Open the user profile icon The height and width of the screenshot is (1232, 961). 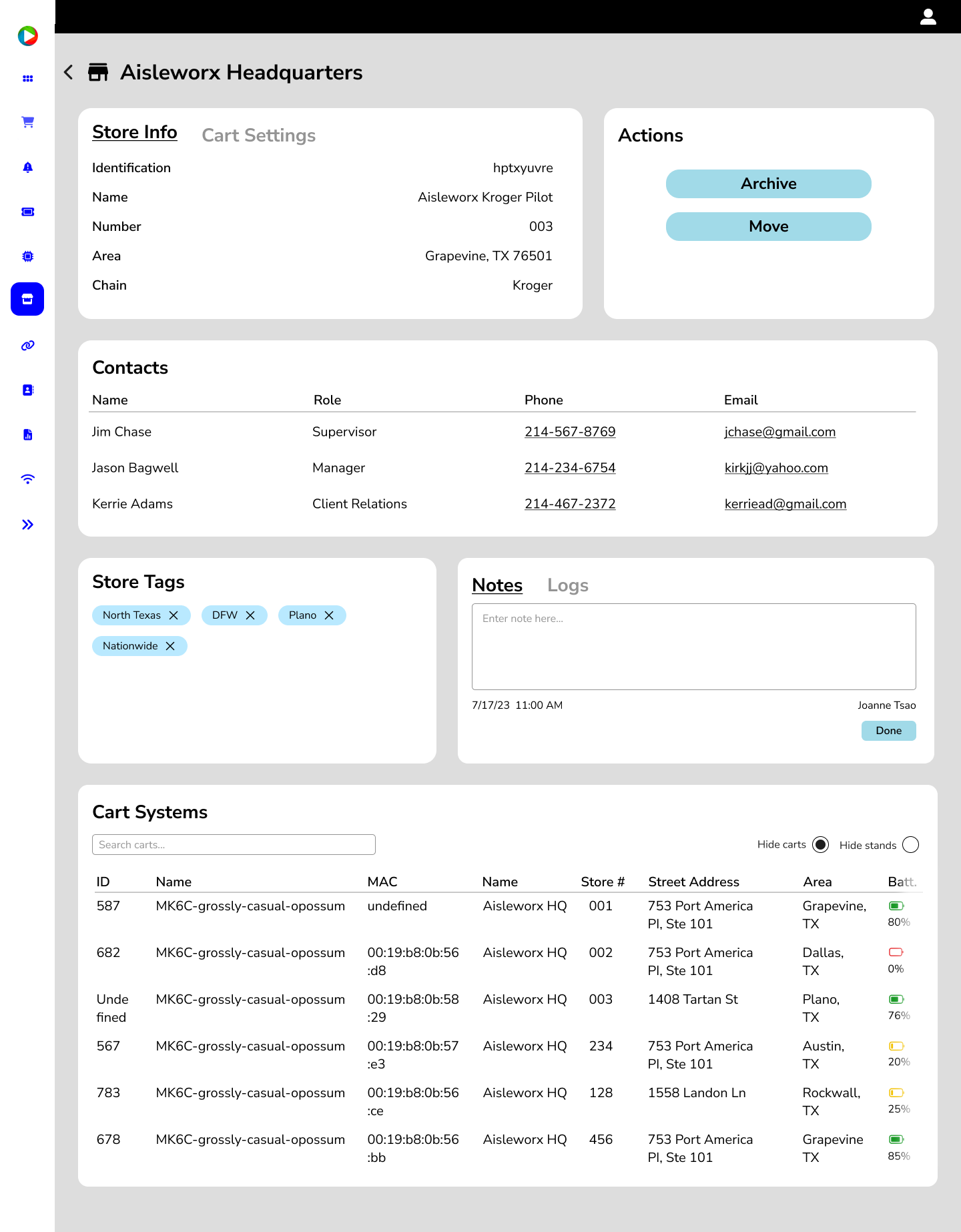[x=928, y=17]
